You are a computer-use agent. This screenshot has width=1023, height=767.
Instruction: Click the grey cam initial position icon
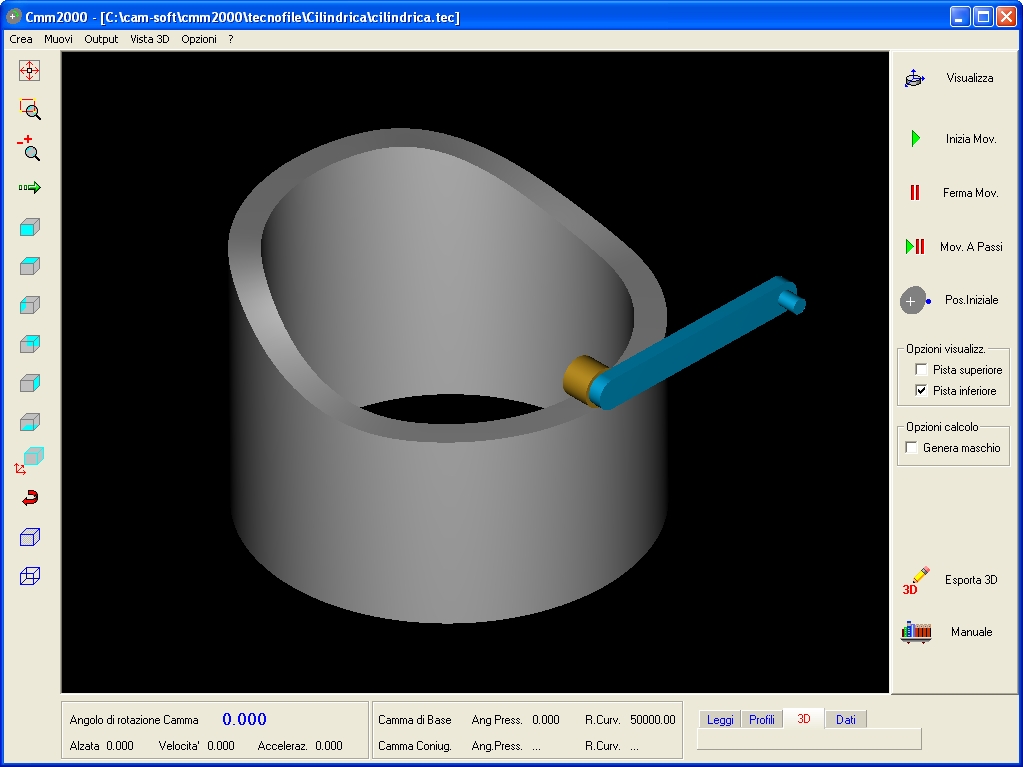915,301
